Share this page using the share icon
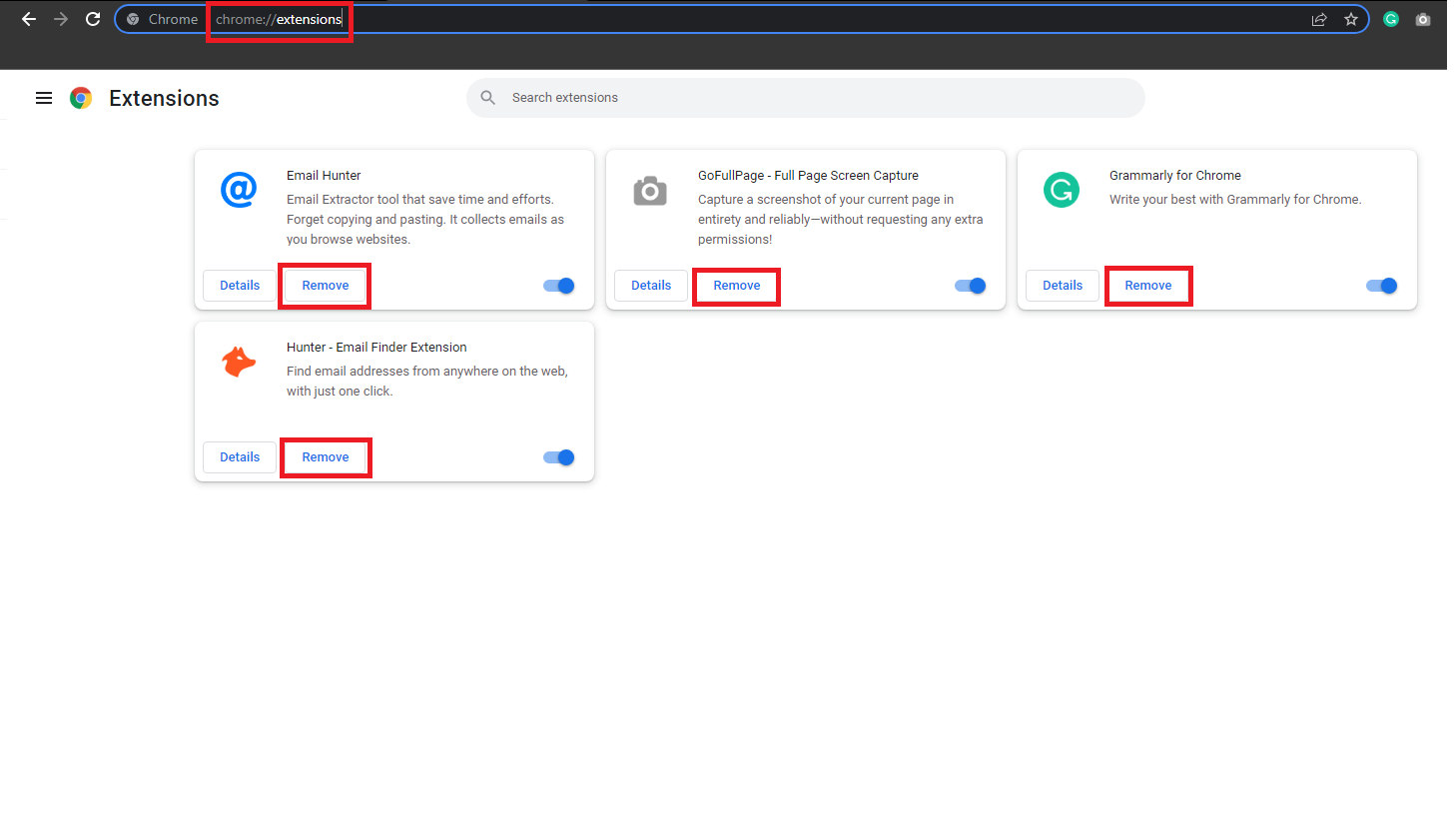Viewport: 1456px width, 823px height. point(1319,19)
